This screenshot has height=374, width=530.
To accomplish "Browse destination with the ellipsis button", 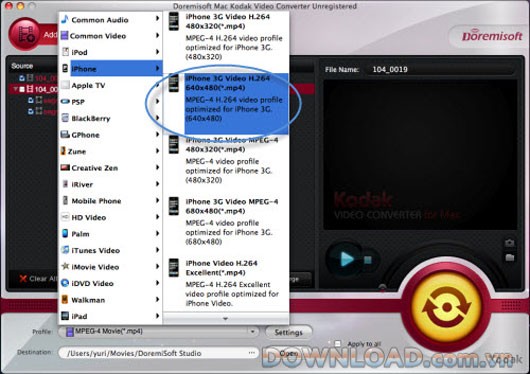I will (251, 353).
